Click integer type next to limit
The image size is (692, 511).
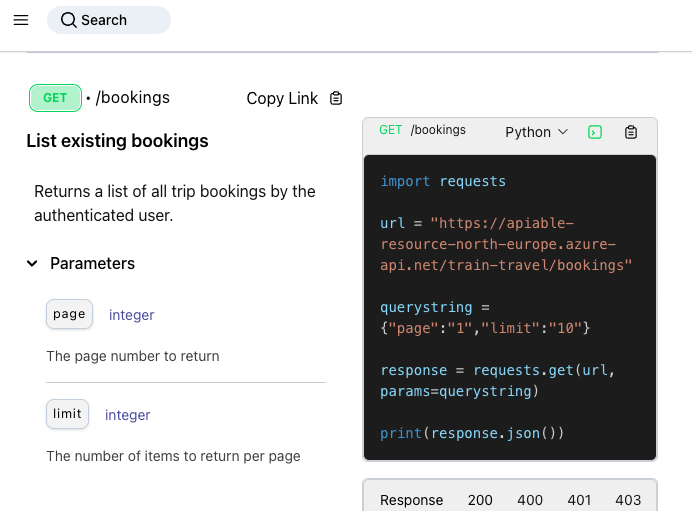128,415
